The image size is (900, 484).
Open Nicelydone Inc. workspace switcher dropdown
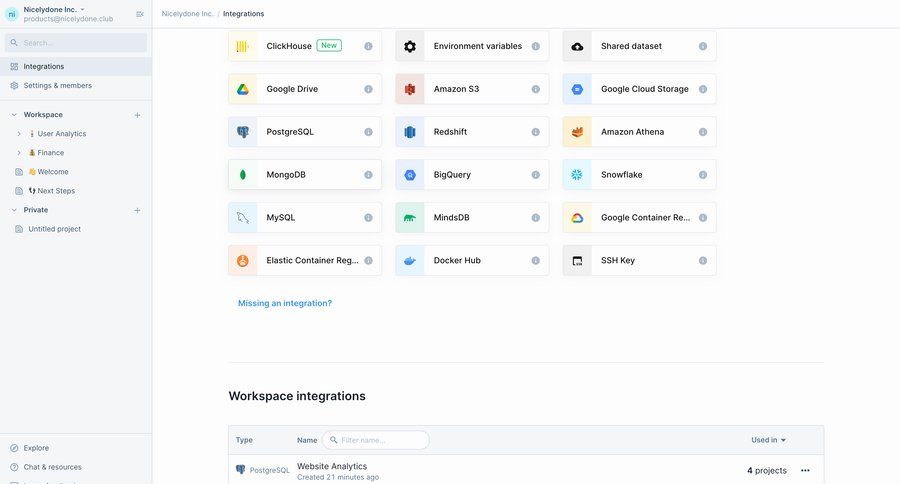click(83, 9)
